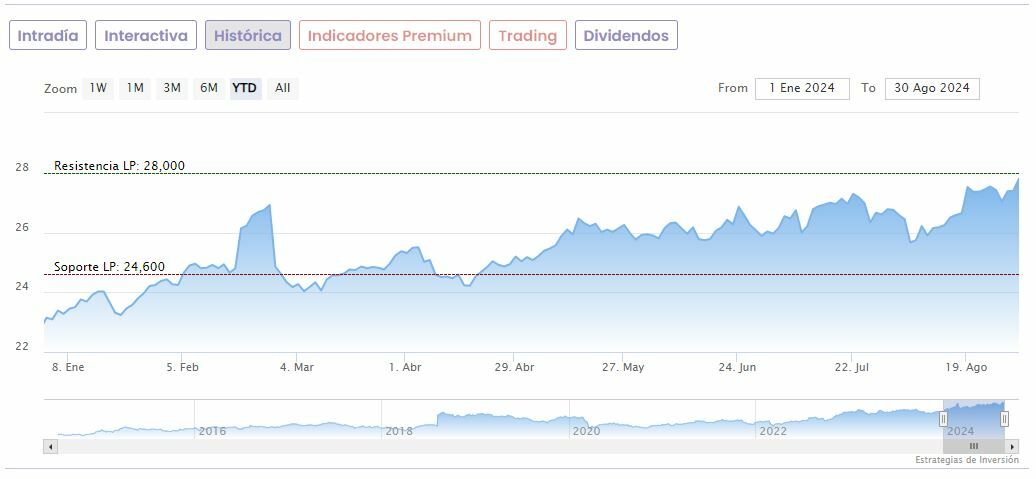The width and height of the screenshot is (1036, 479).
Task: Set zoom range to 1W
Action: [x=98, y=88]
